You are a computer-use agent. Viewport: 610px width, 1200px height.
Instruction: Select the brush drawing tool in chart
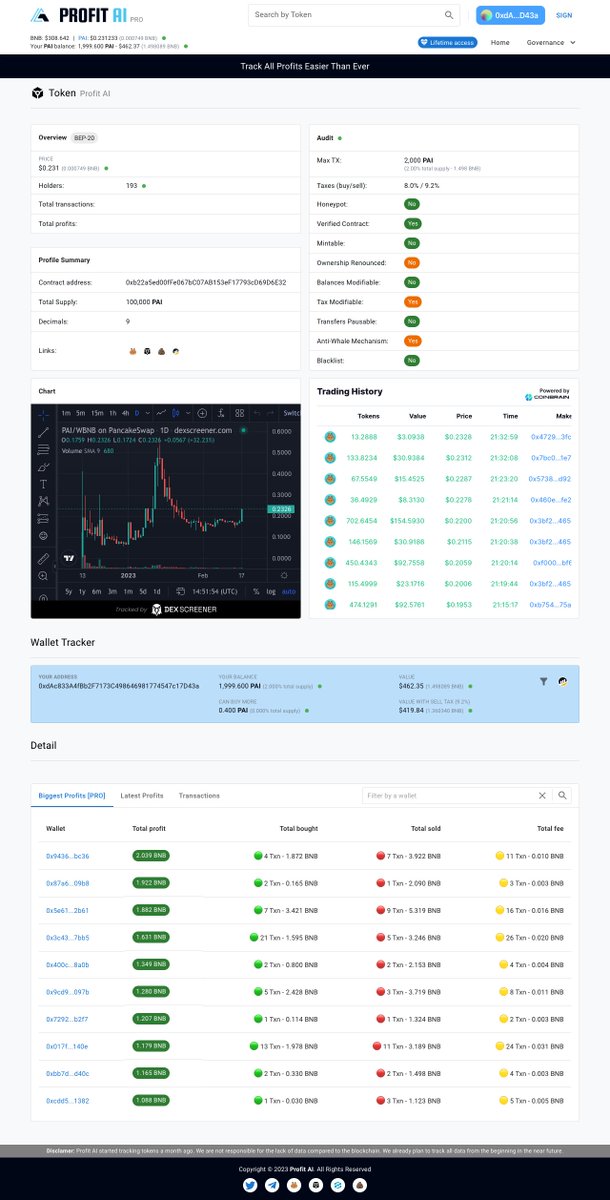pyautogui.click(x=43, y=467)
